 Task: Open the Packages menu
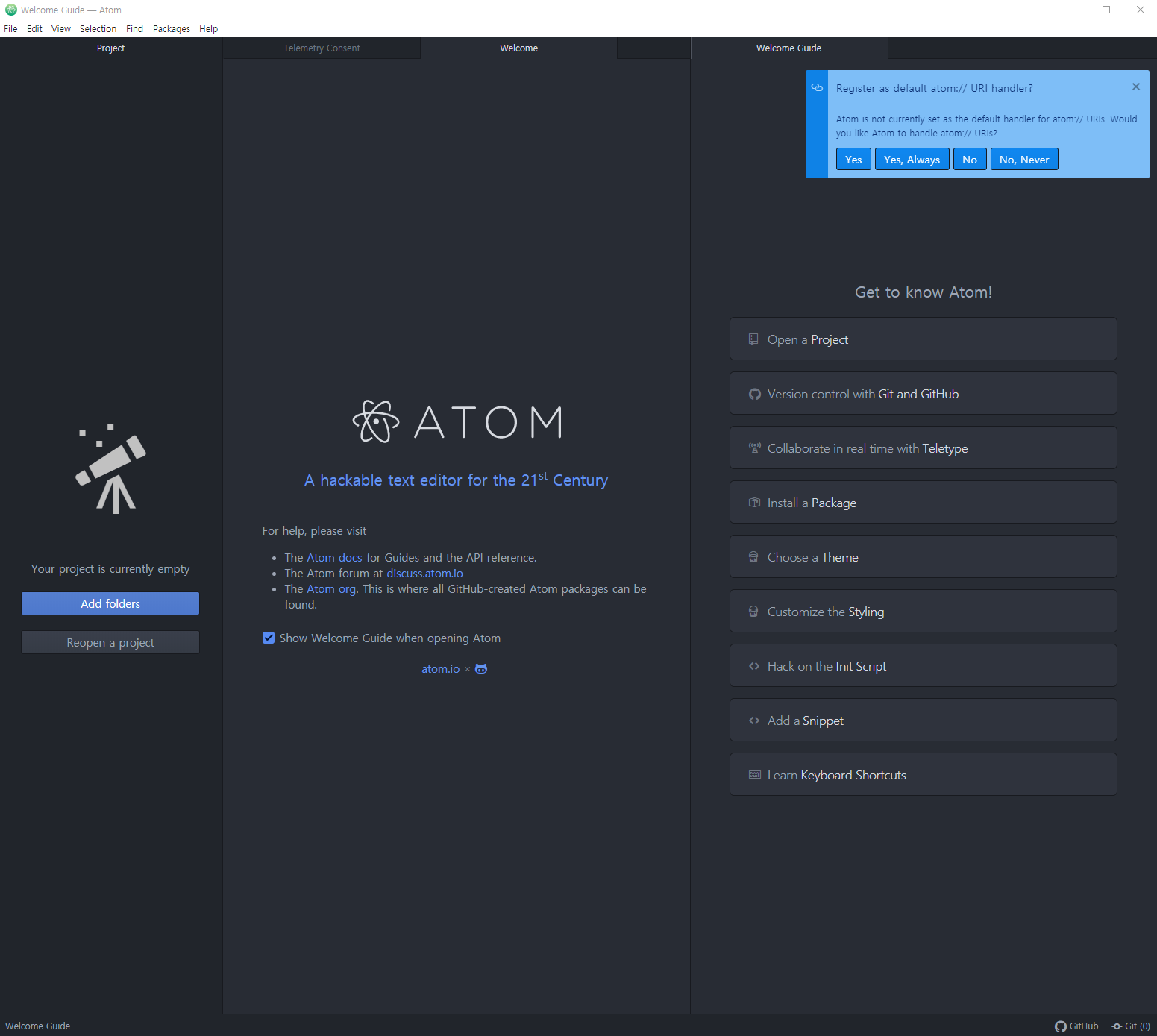[171, 29]
